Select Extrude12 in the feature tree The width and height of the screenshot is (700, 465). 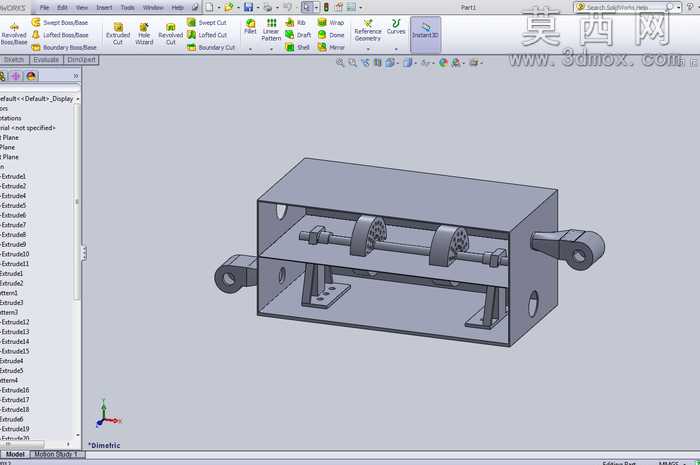tap(15, 322)
